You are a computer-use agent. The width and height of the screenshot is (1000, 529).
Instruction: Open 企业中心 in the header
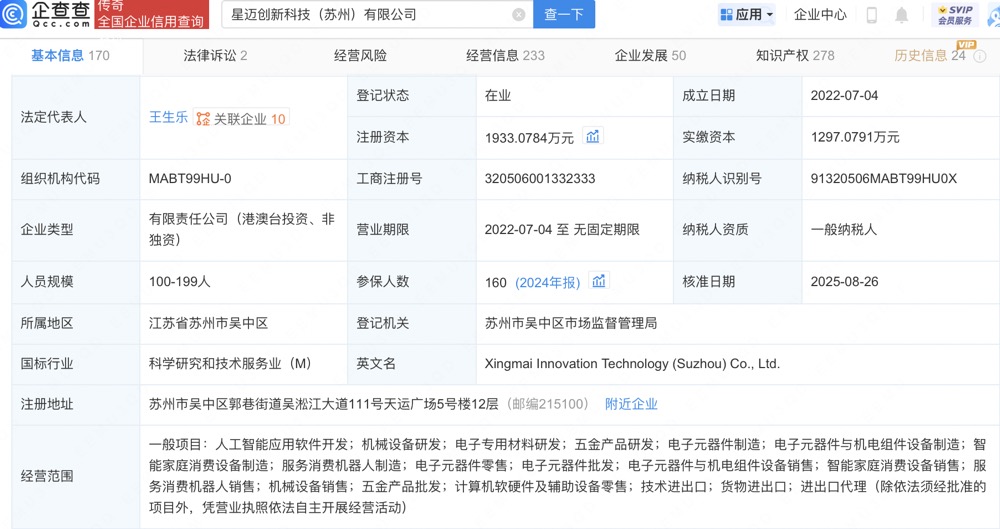pyautogui.click(x=820, y=15)
